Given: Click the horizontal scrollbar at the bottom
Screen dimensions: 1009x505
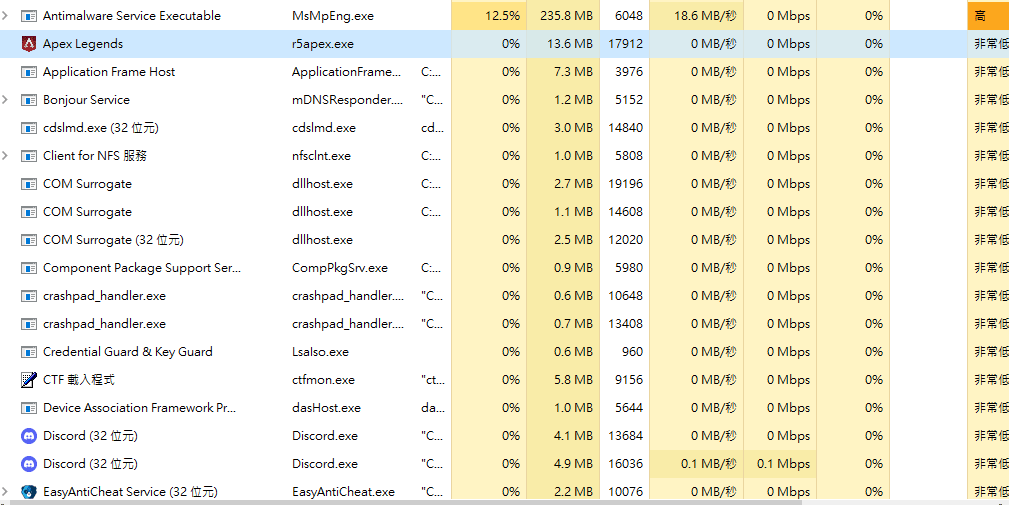Looking at the screenshot, I should point(407,502).
